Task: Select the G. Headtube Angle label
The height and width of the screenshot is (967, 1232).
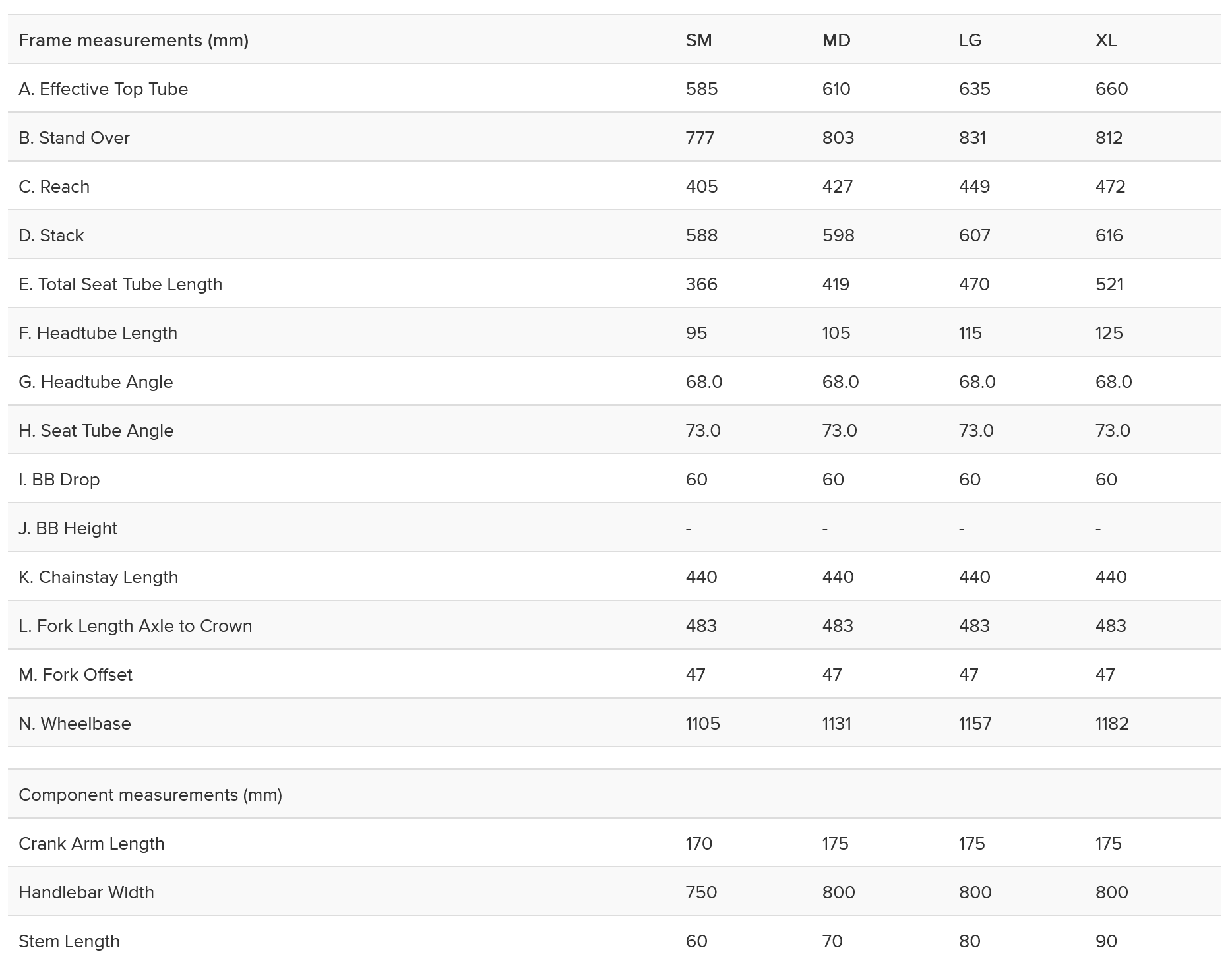Action: click(x=96, y=382)
